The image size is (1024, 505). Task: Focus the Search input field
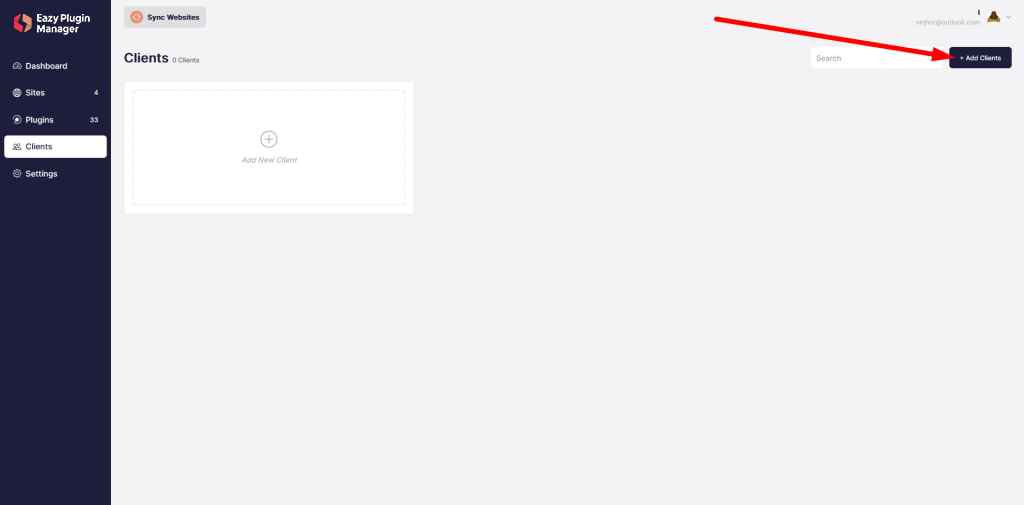tap(876, 58)
